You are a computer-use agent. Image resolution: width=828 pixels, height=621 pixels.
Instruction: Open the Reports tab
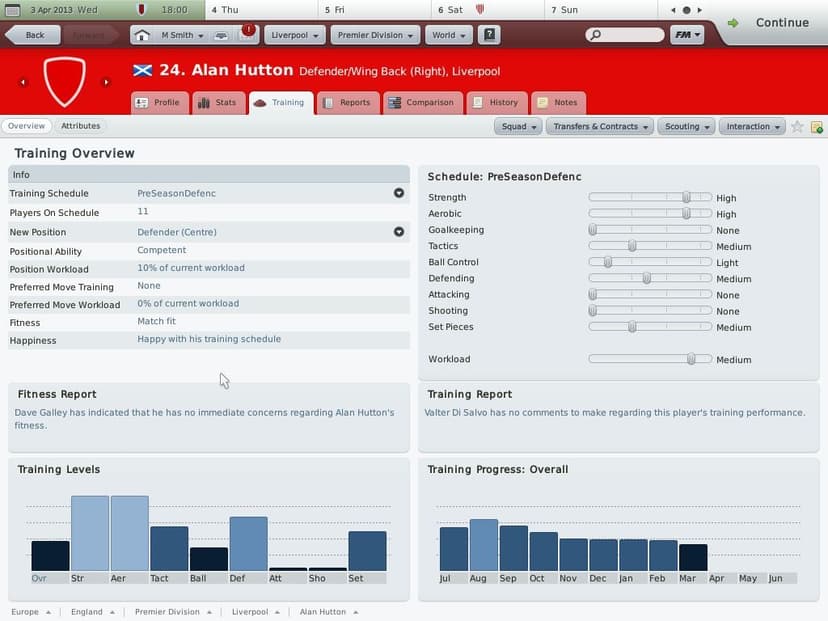point(349,102)
